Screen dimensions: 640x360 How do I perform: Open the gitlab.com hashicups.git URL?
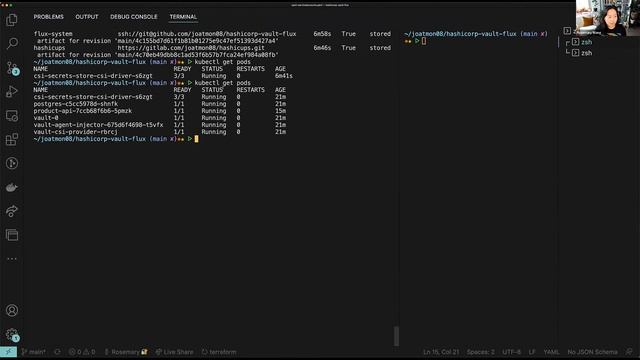click(191, 48)
